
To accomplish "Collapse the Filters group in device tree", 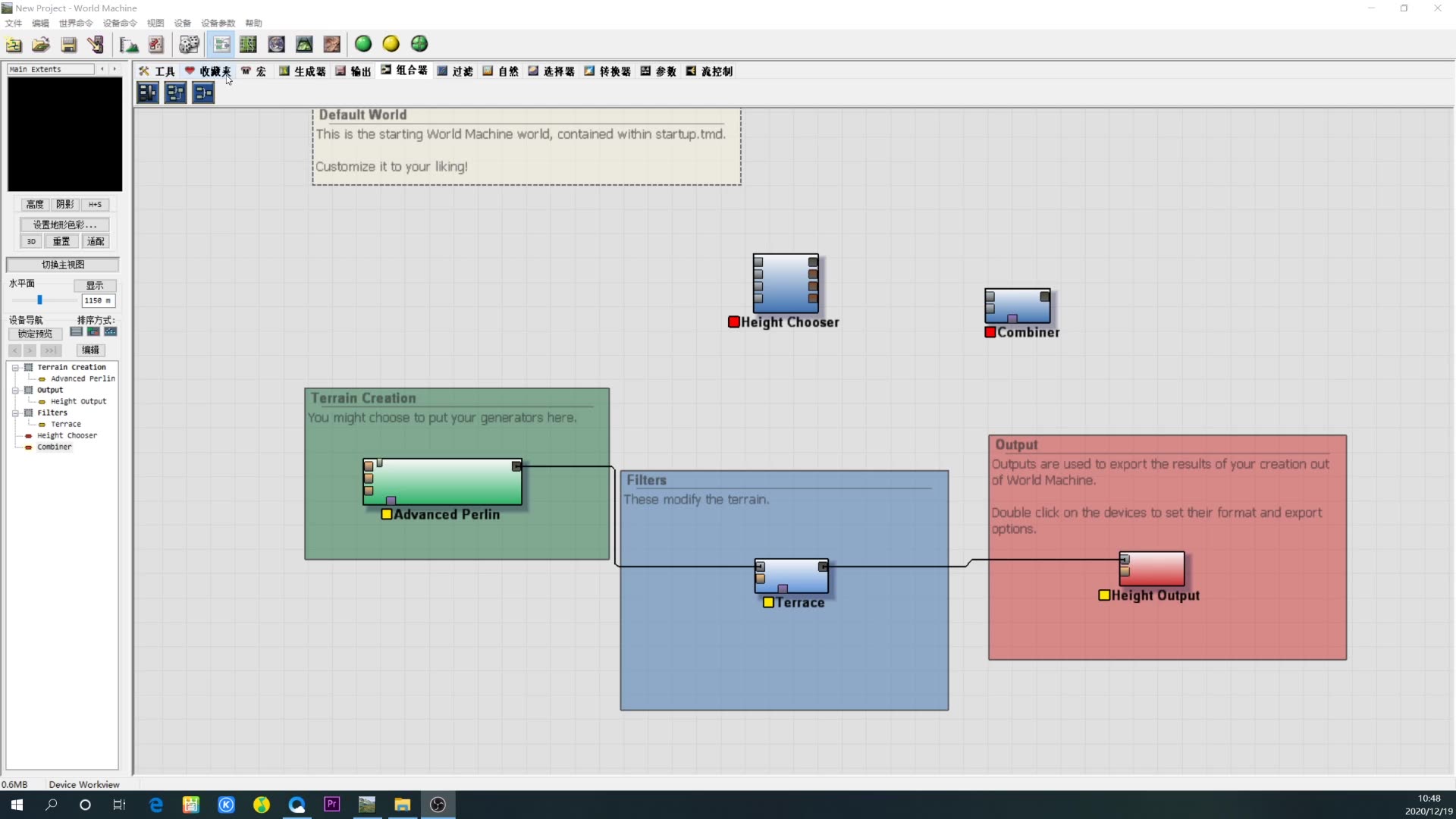I will point(15,413).
